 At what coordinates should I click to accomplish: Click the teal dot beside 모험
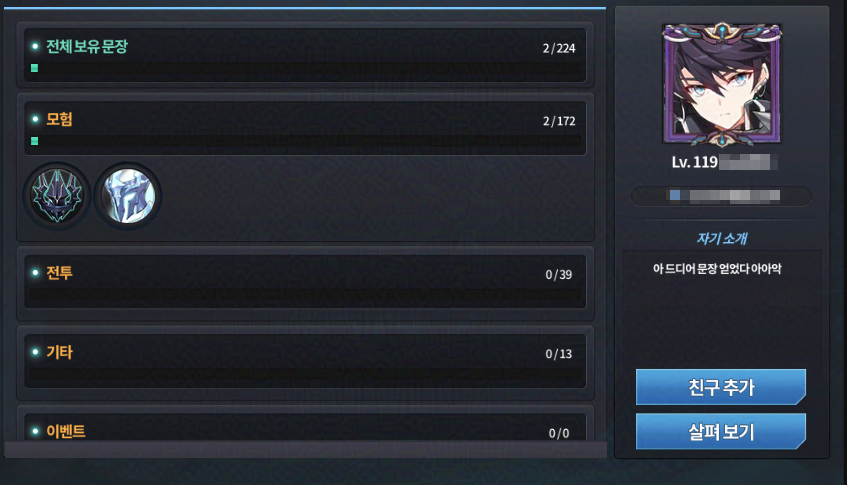pyautogui.click(x=35, y=119)
